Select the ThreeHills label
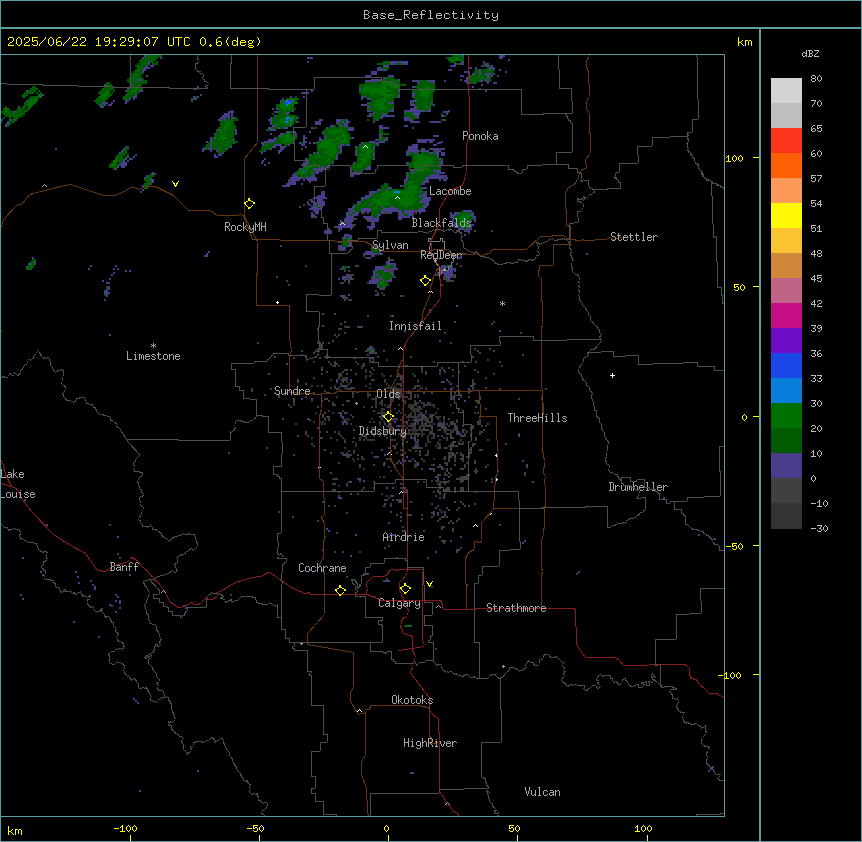This screenshot has width=862, height=842. pos(537,418)
